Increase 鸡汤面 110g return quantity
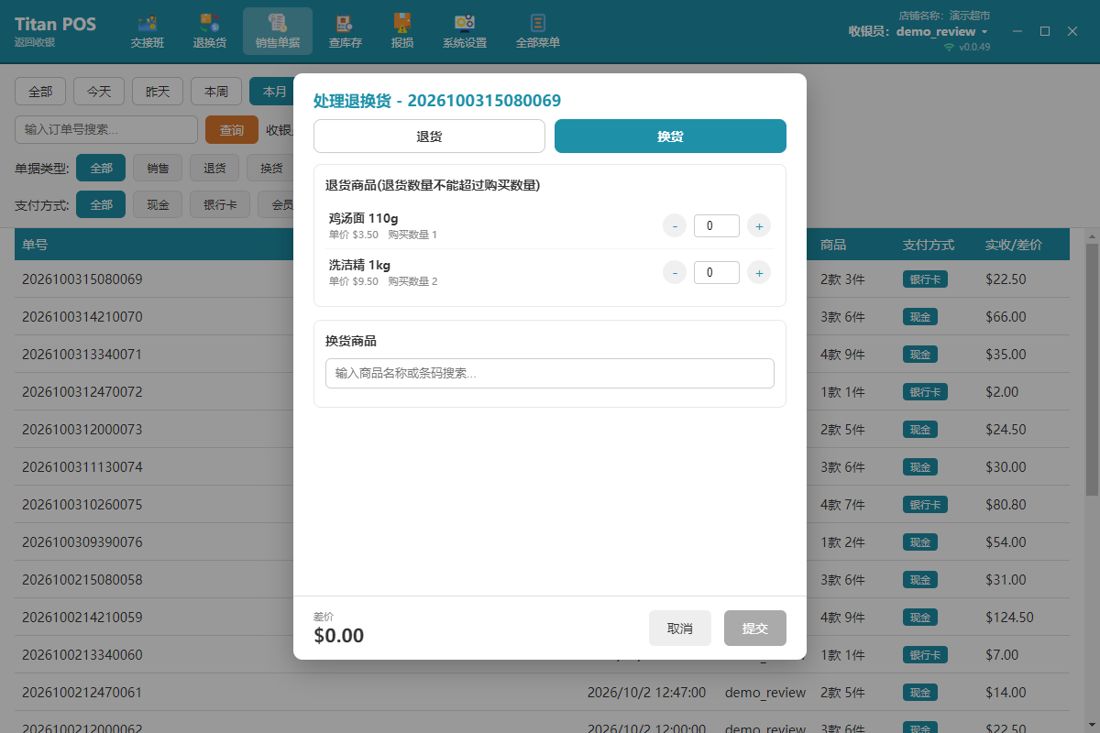The image size is (1100, 733). click(759, 226)
